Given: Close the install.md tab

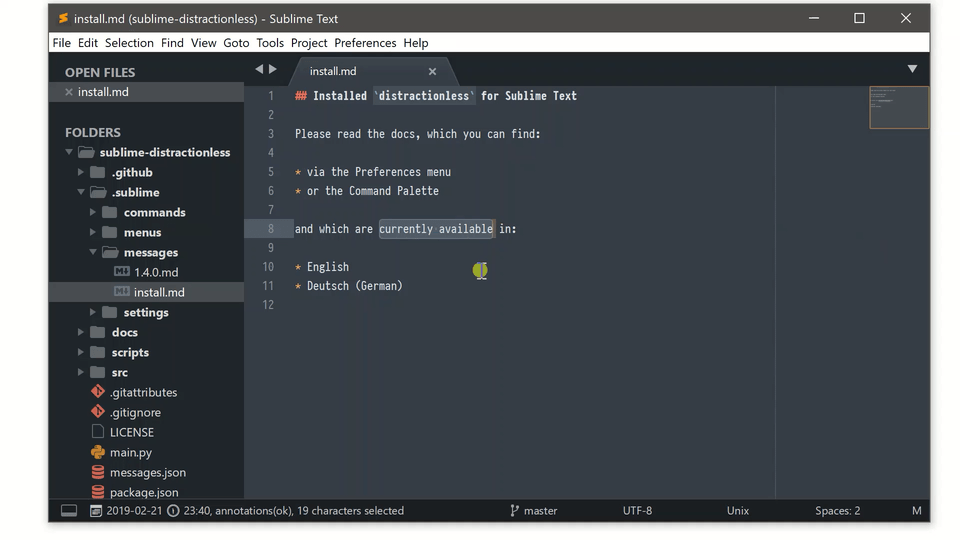Looking at the screenshot, I should point(432,72).
